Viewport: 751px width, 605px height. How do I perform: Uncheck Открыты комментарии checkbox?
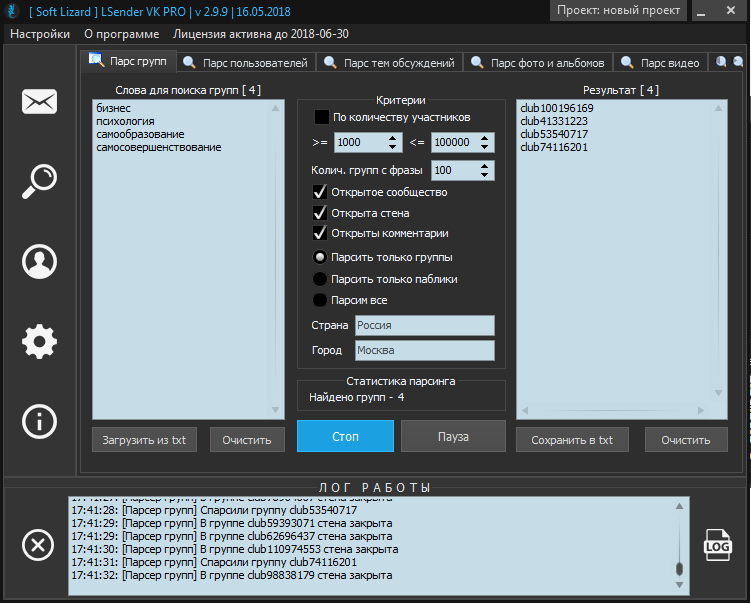[319, 233]
